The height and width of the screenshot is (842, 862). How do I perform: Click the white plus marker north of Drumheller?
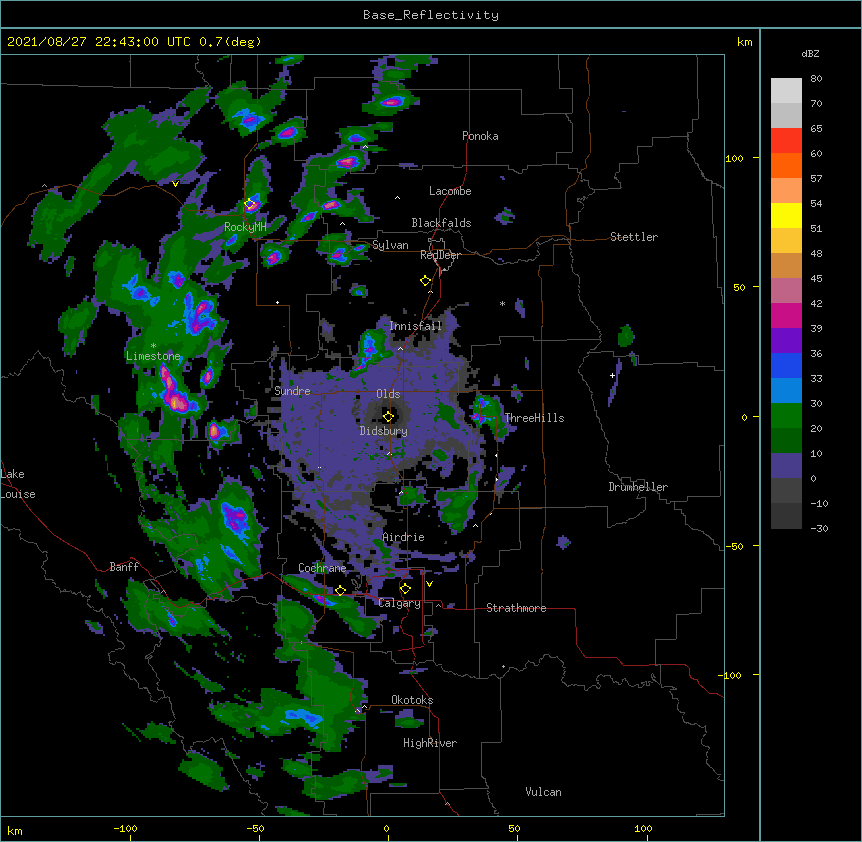[612, 375]
